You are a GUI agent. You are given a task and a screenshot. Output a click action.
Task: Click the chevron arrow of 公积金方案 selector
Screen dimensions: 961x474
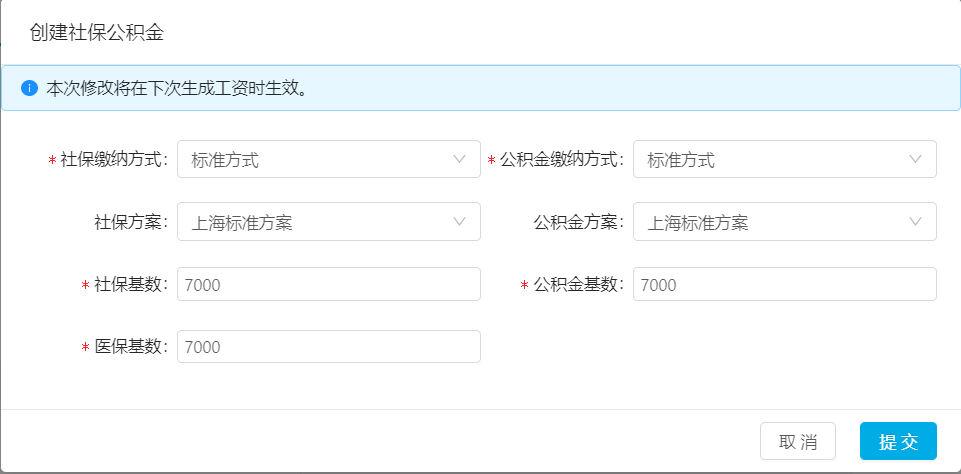(916, 221)
